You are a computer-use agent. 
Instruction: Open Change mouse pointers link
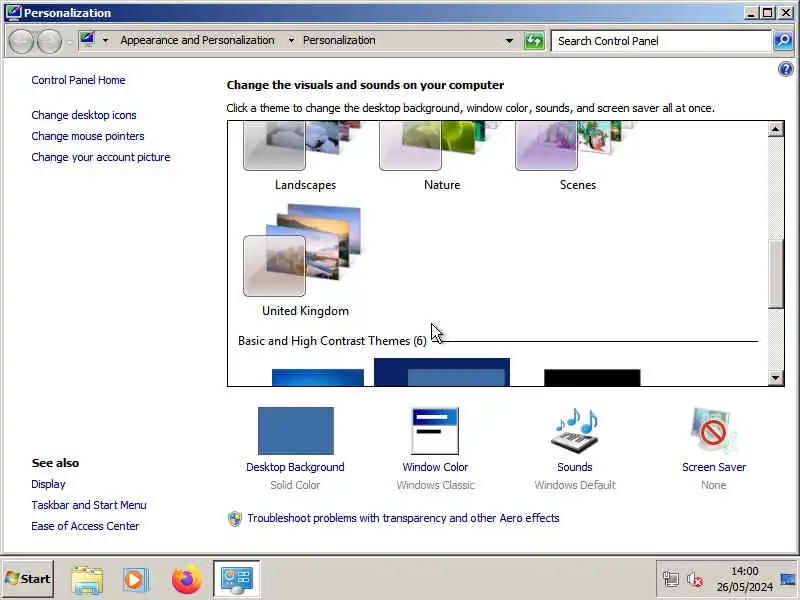pos(88,136)
